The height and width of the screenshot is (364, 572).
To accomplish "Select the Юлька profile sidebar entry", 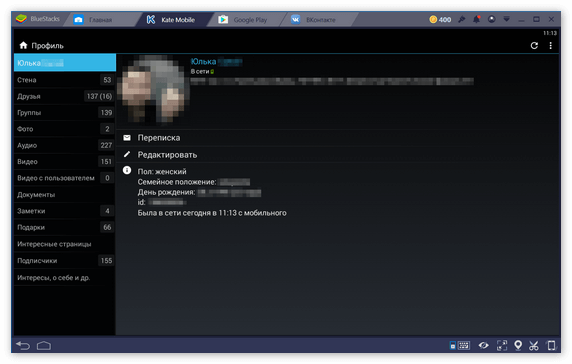I will (x=65, y=63).
